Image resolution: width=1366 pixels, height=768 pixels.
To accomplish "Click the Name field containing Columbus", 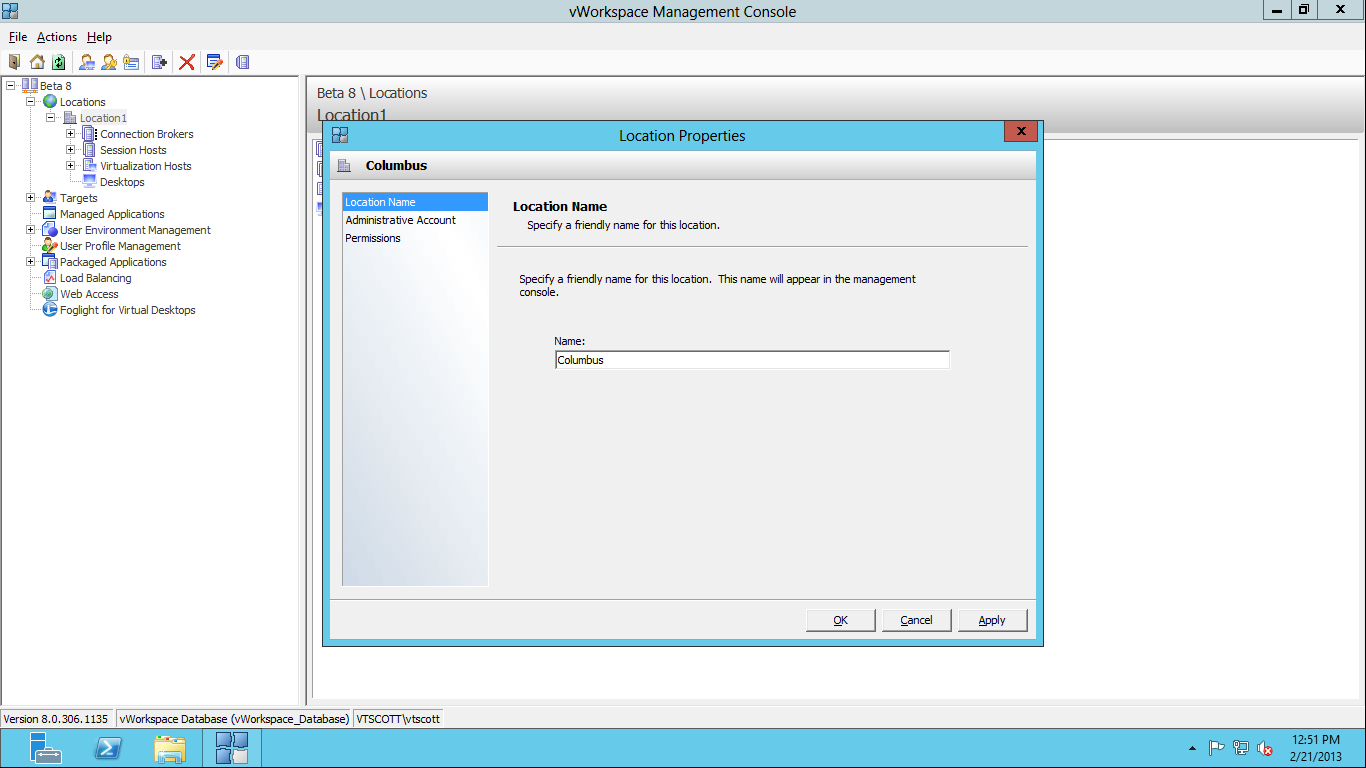I will pyautogui.click(x=752, y=360).
